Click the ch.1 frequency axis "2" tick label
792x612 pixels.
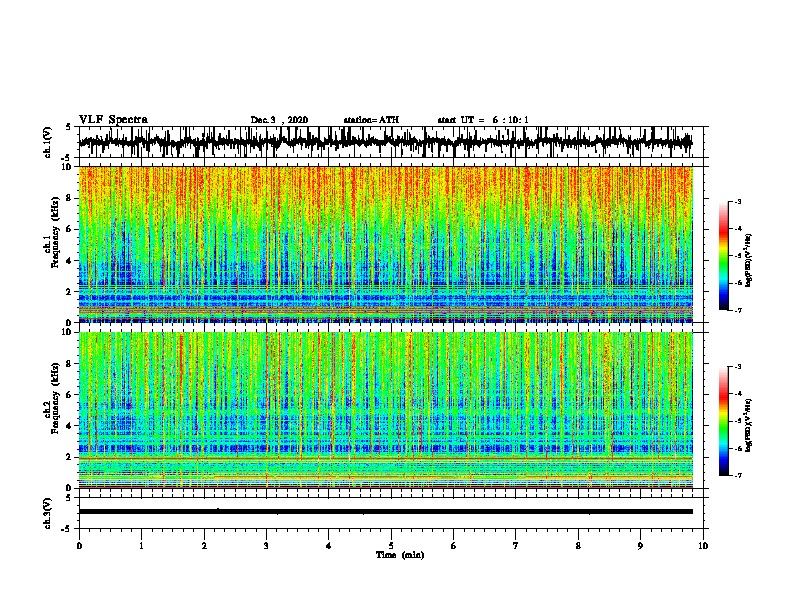tap(69, 291)
